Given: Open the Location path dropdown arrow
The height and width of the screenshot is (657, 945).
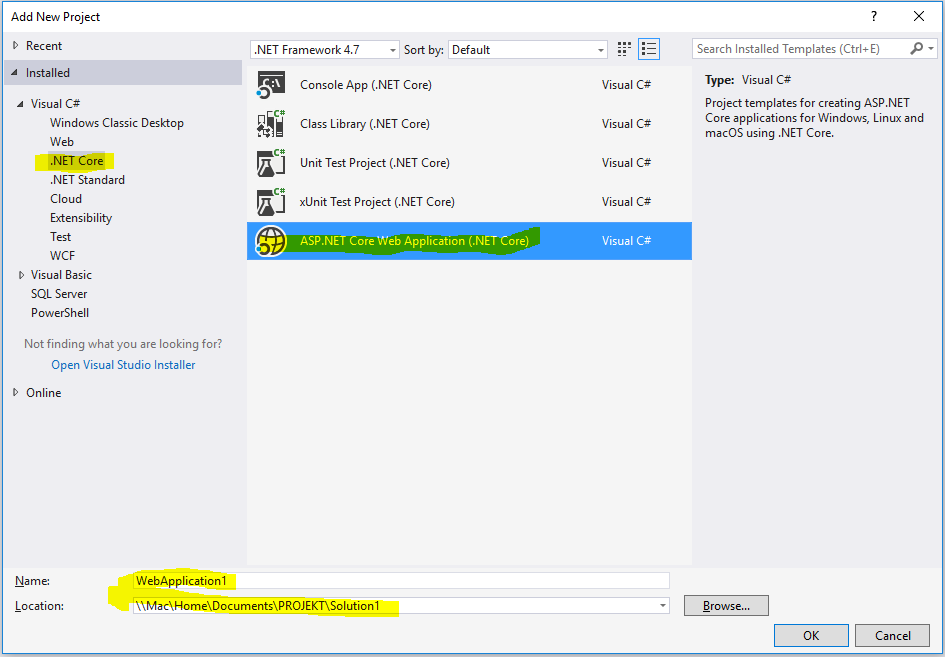Looking at the screenshot, I should coord(663,605).
